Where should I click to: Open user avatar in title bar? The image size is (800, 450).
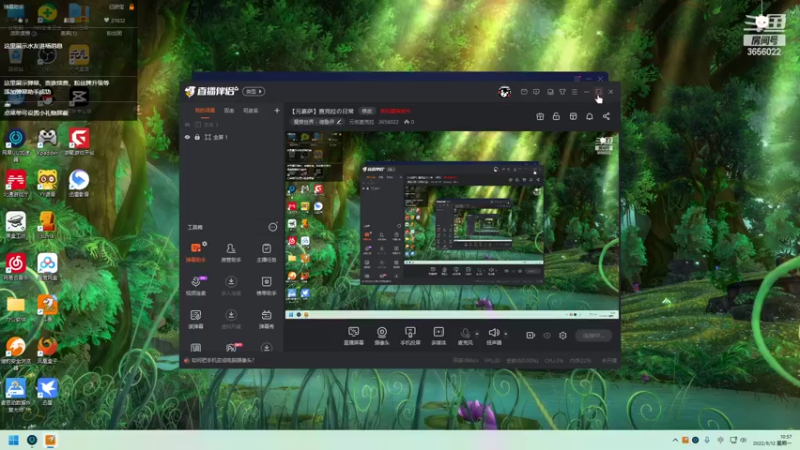(x=505, y=92)
